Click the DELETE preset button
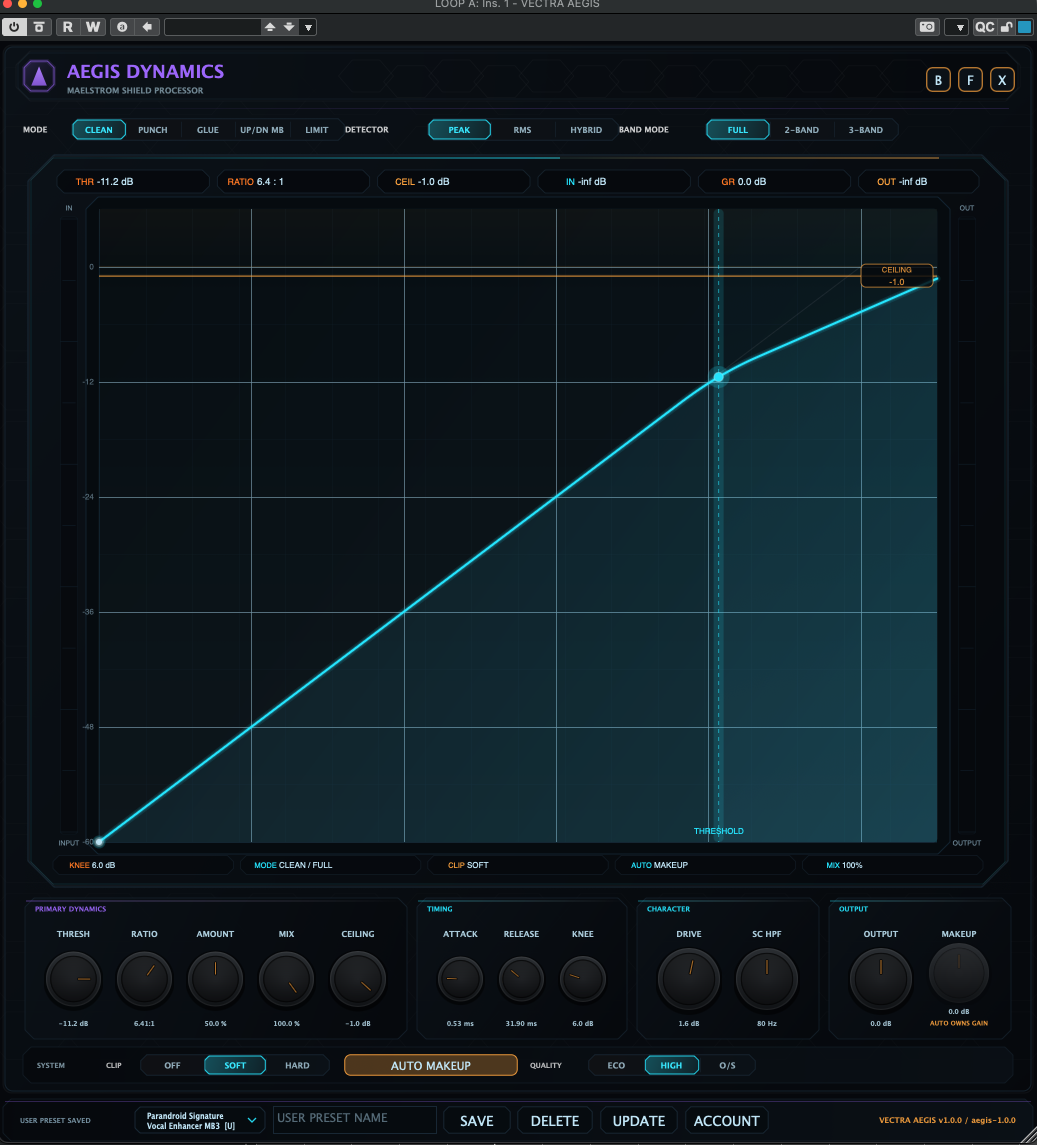This screenshot has width=1037, height=1145. [x=554, y=1121]
